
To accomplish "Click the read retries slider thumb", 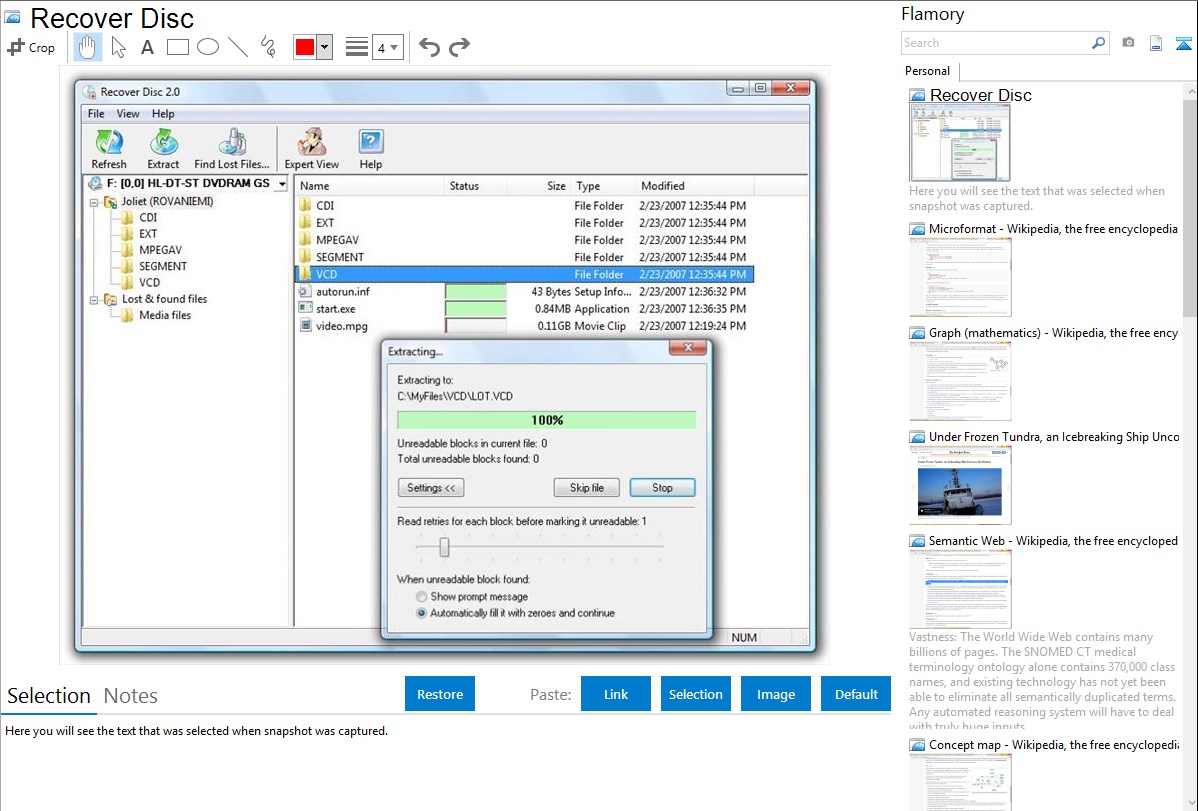I will pos(444,547).
